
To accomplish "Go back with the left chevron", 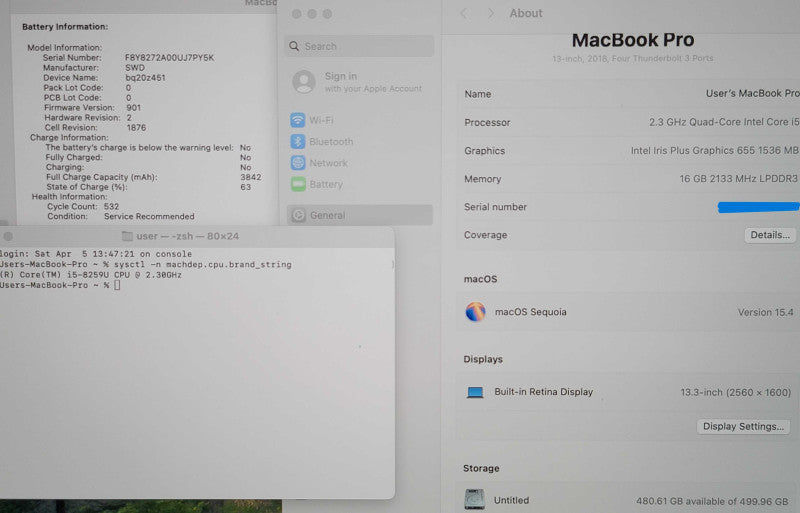I will click(463, 13).
